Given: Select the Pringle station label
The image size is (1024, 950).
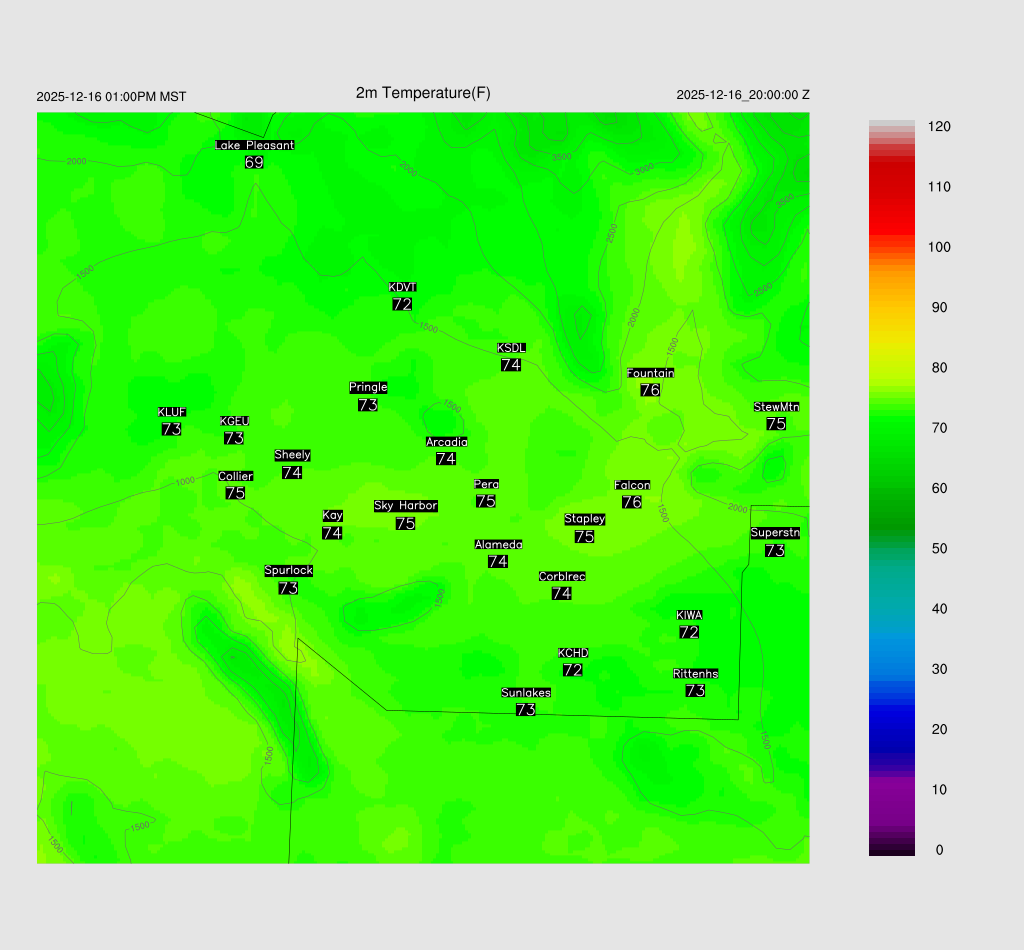Looking at the screenshot, I should pyautogui.click(x=368, y=388).
